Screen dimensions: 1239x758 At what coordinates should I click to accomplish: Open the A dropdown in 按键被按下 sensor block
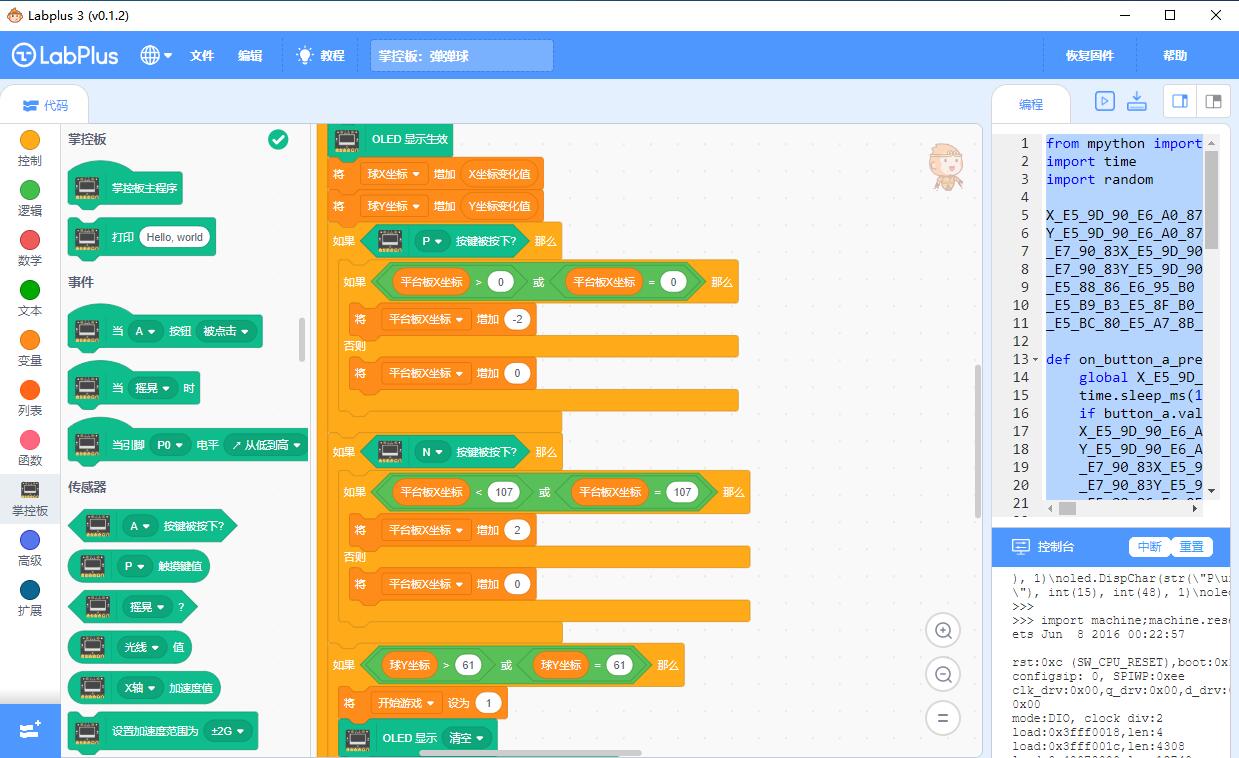click(x=139, y=526)
